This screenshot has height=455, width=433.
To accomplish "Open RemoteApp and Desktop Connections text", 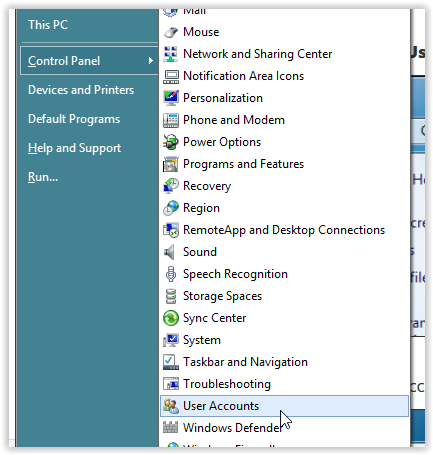I will coord(284,230).
